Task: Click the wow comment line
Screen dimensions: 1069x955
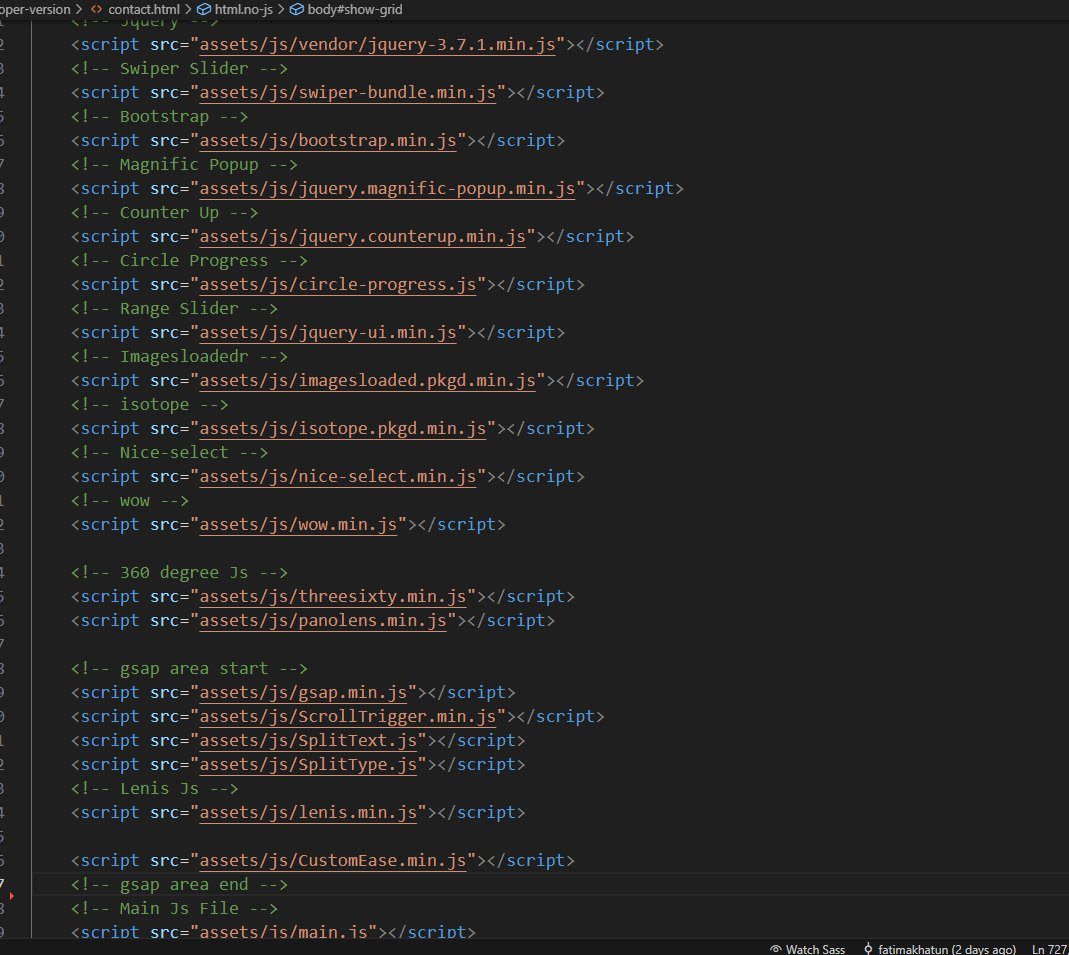Action: pos(130,501)
